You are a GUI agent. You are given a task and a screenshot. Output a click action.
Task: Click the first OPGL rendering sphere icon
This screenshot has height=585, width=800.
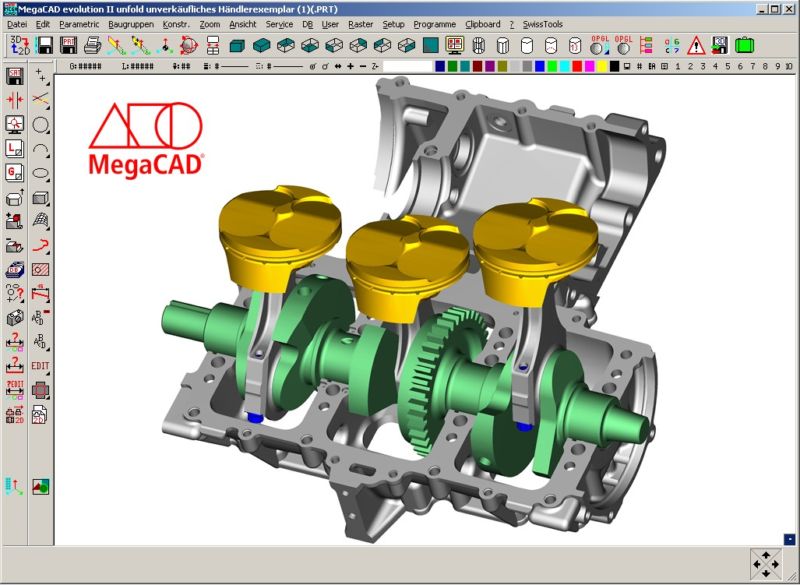point(599,45)
